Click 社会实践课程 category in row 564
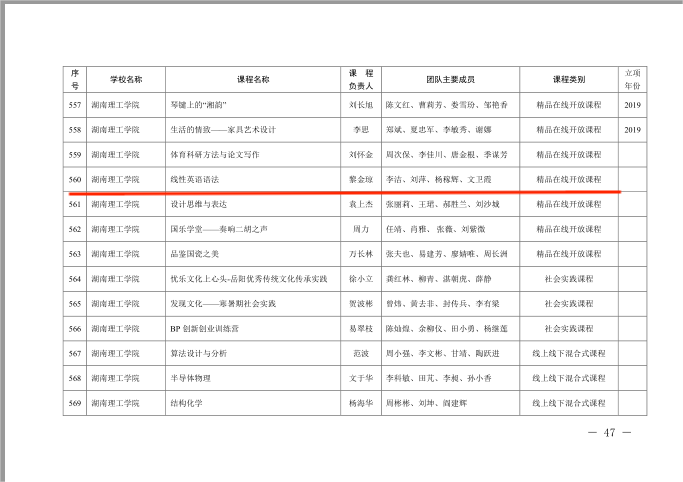Image resolution: width=683 pixels, height=482 pixels. pos(568,278)
